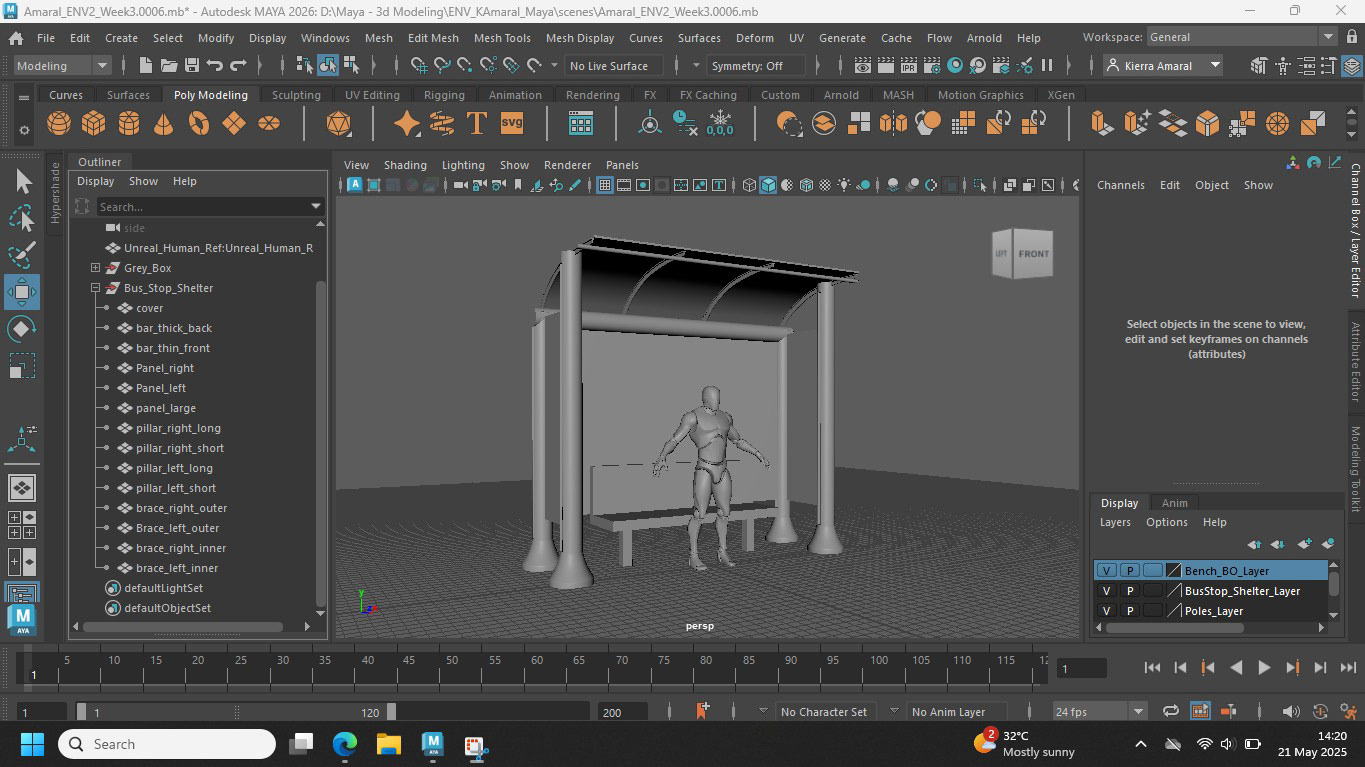
Task: Choose the Paint Selection brush tool
Action: tap(23, 254)
